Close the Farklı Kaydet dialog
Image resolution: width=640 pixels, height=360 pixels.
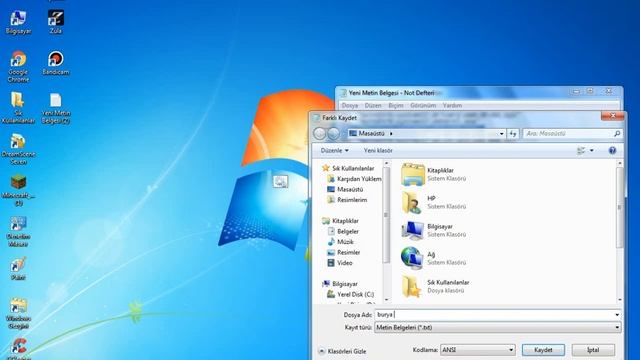(x=612, y=116)
